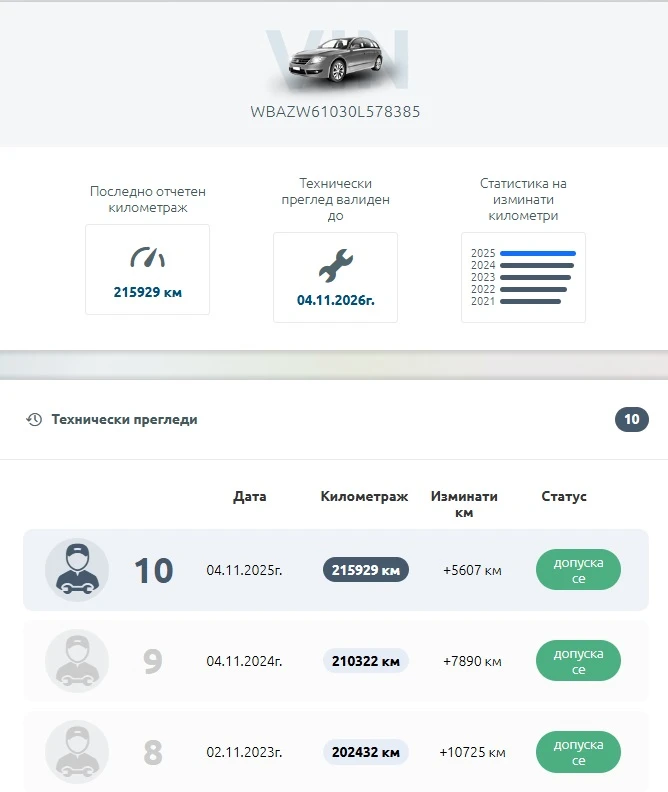Screen dimensions: 668x792
Task: Open the yearly kilometers statistics chart
Action: (523, 277)
